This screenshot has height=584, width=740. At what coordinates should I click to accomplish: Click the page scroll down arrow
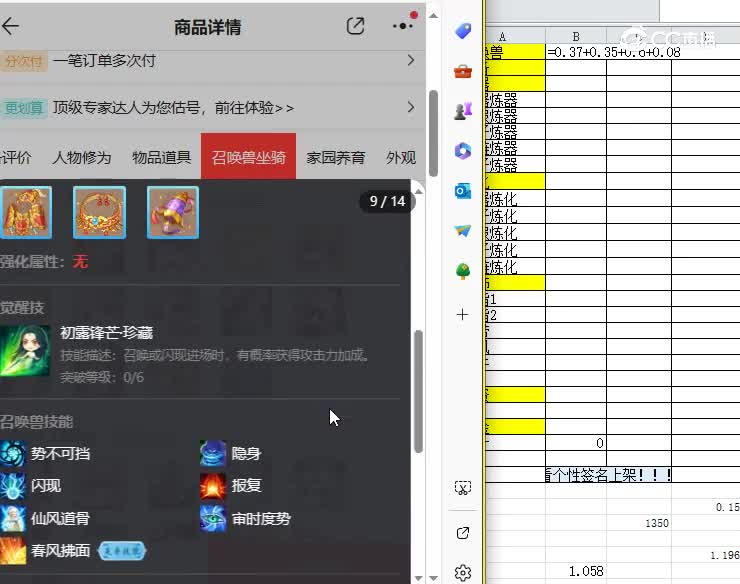coord(433,578)
